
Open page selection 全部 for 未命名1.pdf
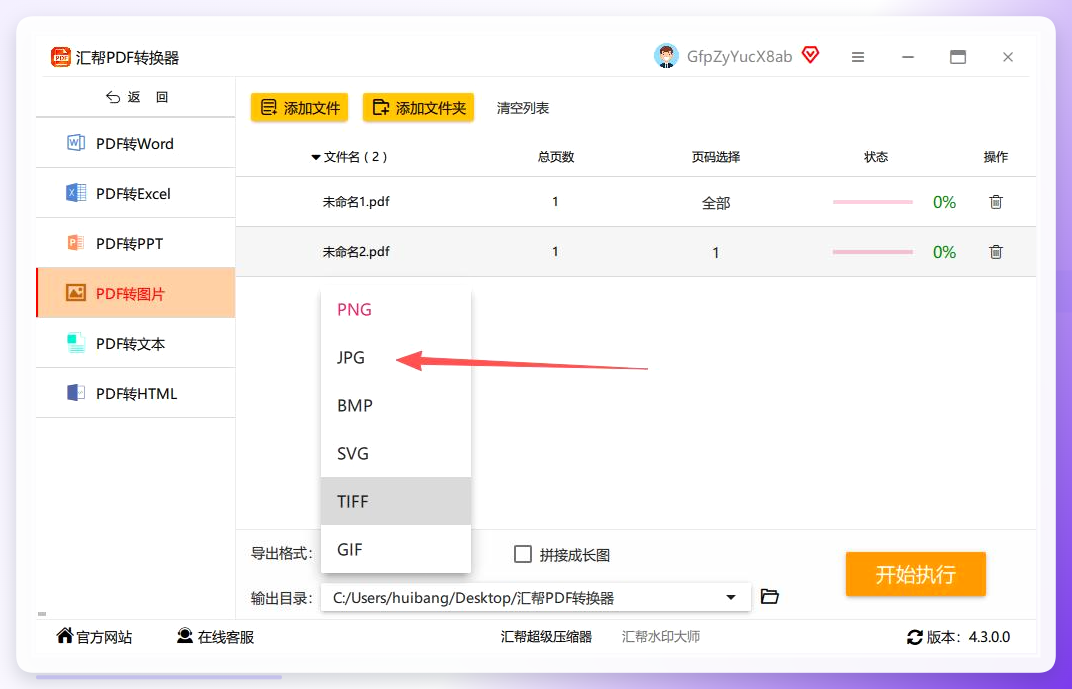tap(716, 203)
